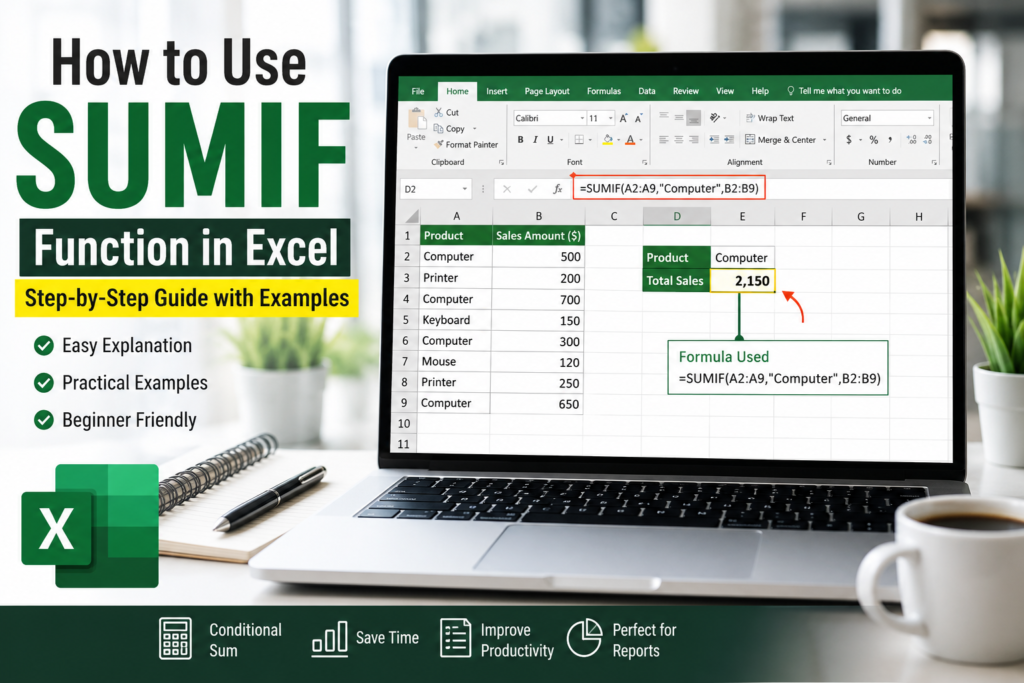Image resolution: width=1024 pixels, height=683 pixels.
Task: Toggle Align Left in Alignment group
Action: [x=664, y=139]
